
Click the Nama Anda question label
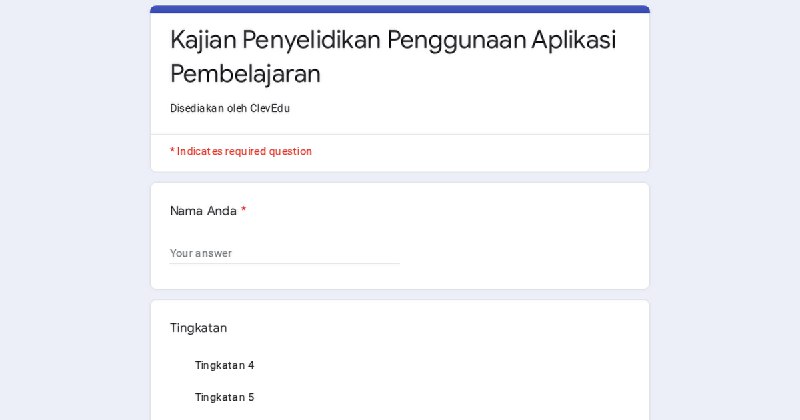[203, 211]
